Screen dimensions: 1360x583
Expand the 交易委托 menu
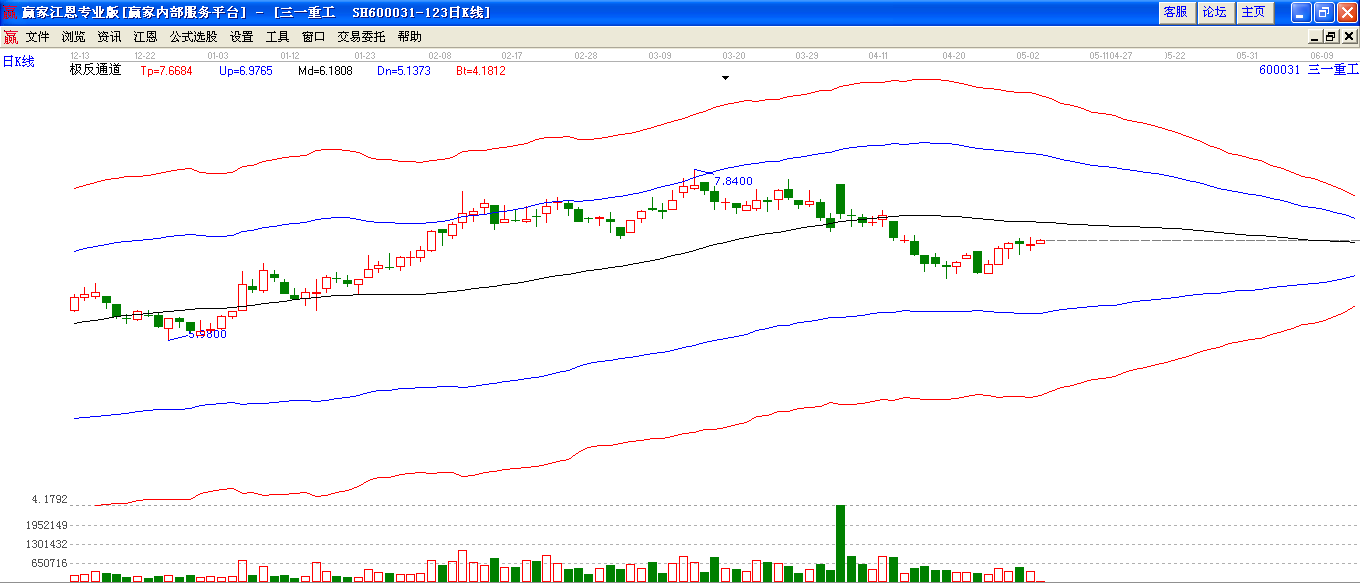tap(361, 37)
